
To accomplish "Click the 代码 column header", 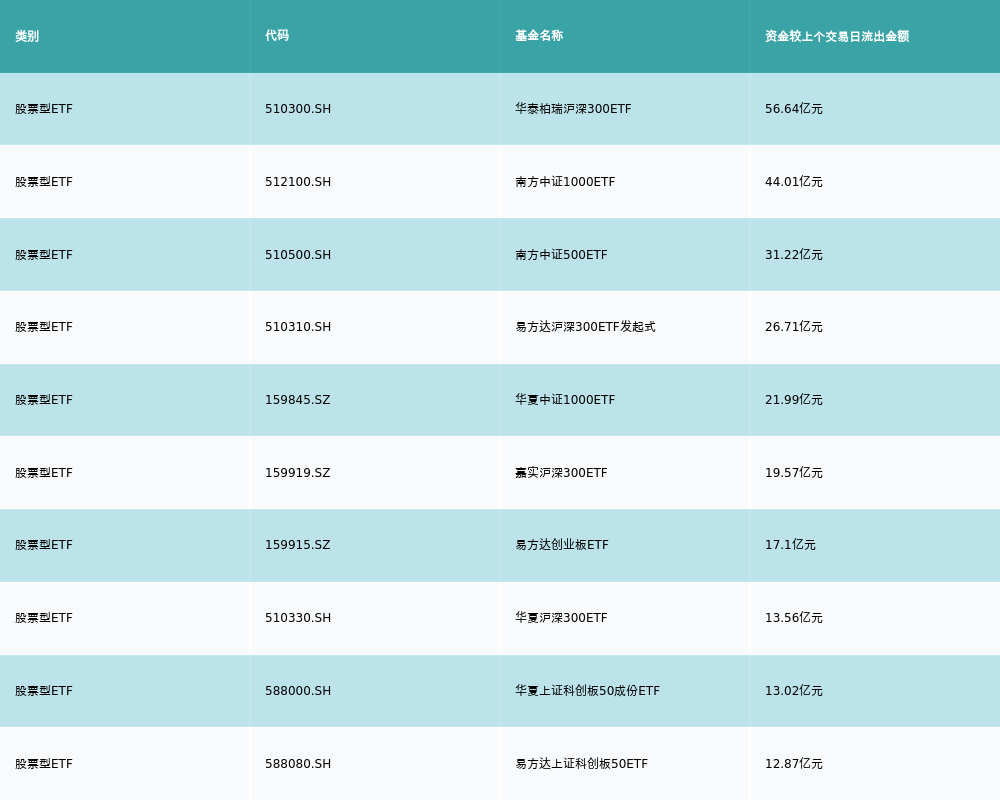I will (x=277, y=36).
